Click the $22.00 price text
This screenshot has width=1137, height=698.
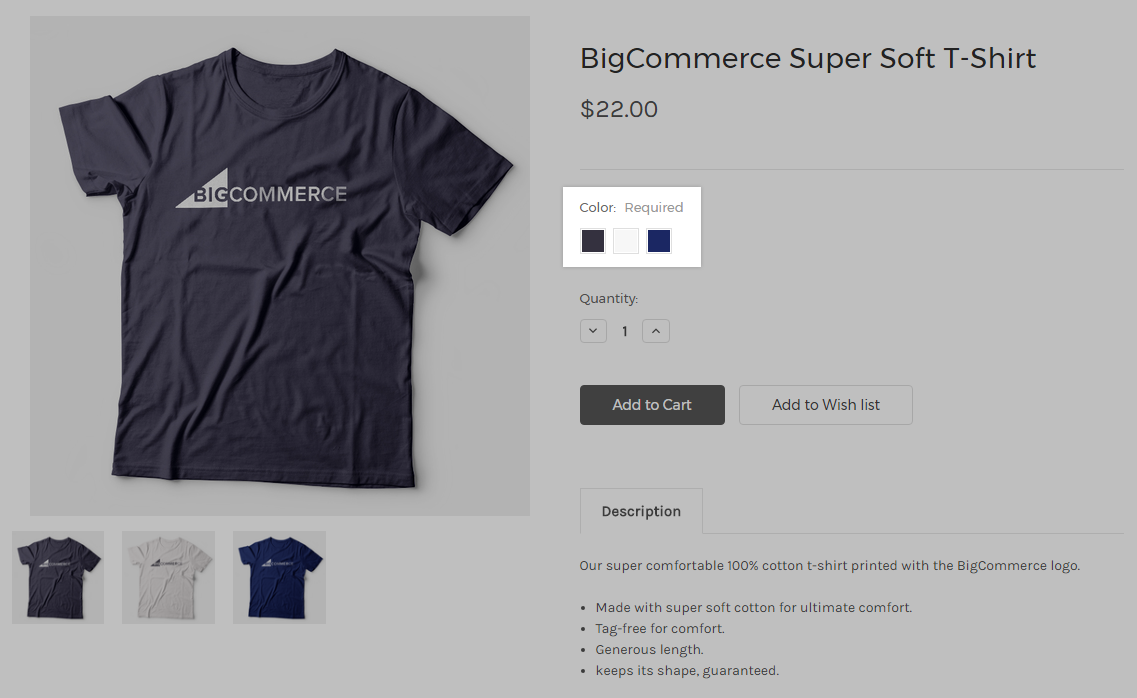pos(619,109)
